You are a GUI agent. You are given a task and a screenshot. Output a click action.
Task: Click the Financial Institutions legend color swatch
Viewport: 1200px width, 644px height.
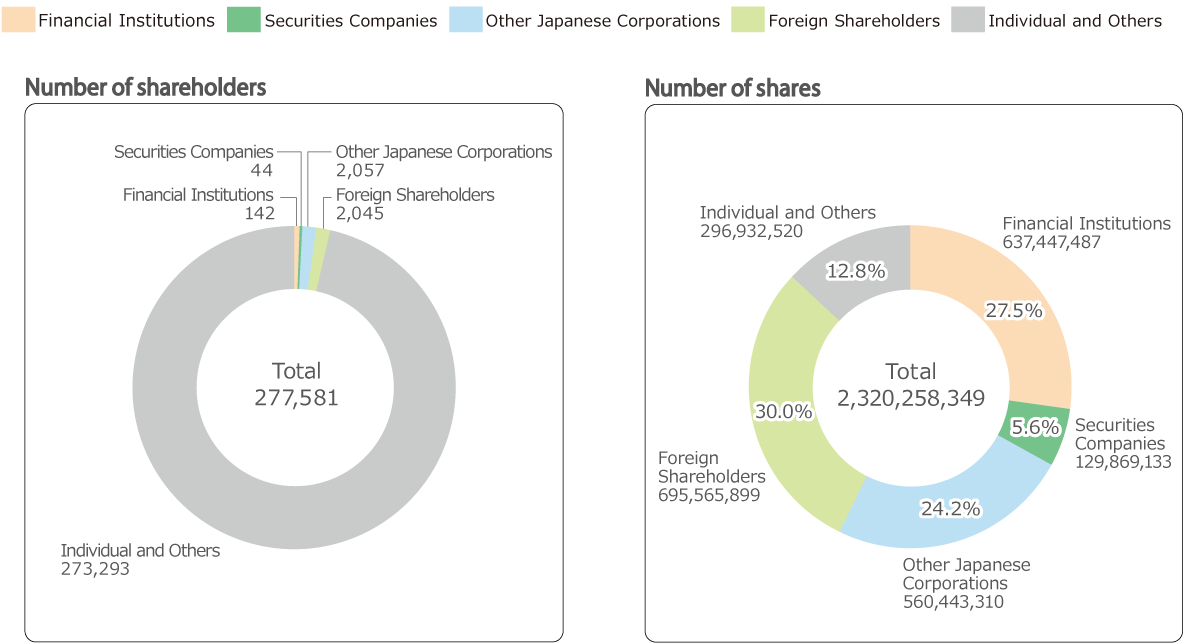tap(17, 19)
